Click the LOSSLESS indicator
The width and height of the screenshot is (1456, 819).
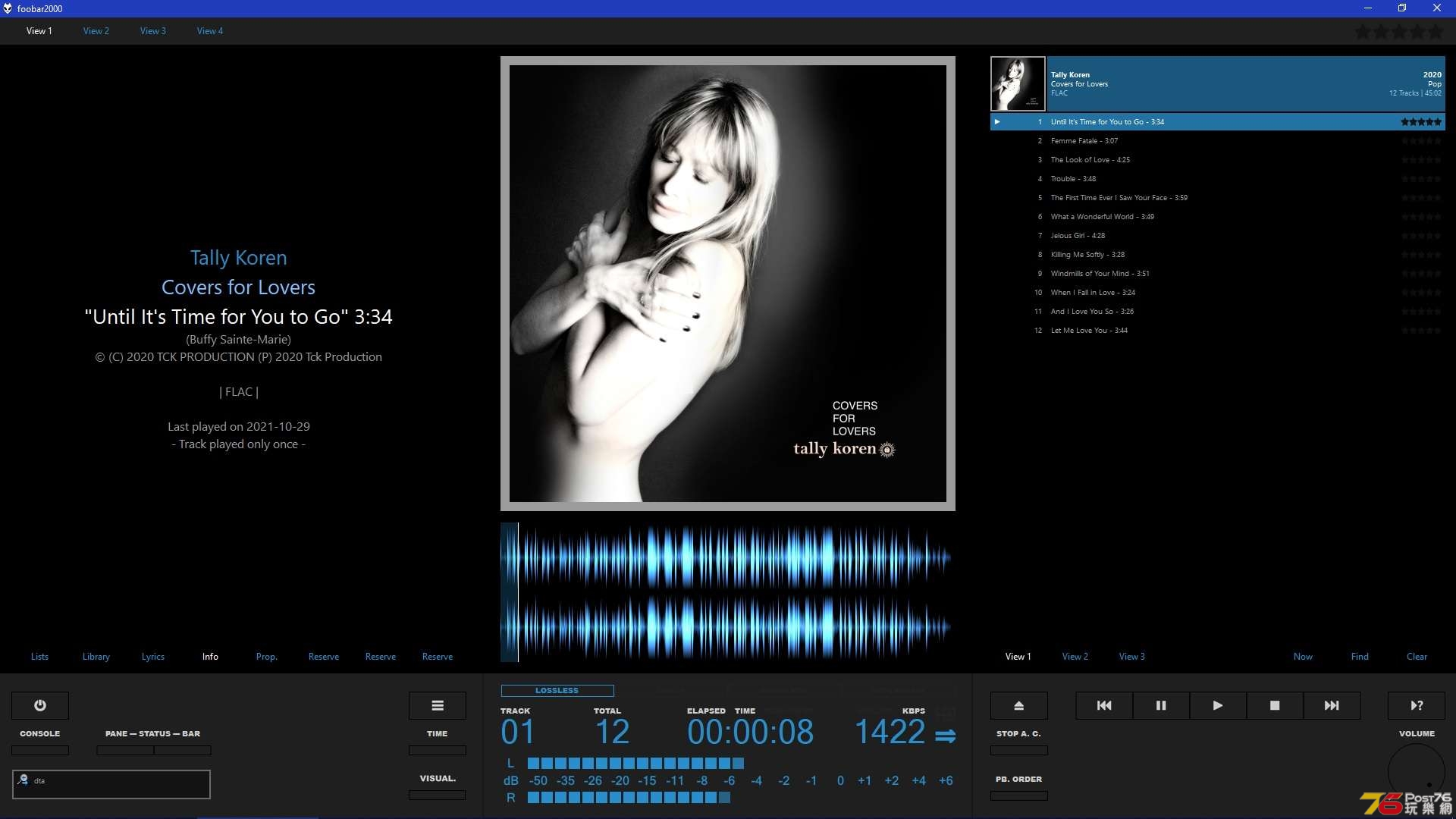point(557,690)
